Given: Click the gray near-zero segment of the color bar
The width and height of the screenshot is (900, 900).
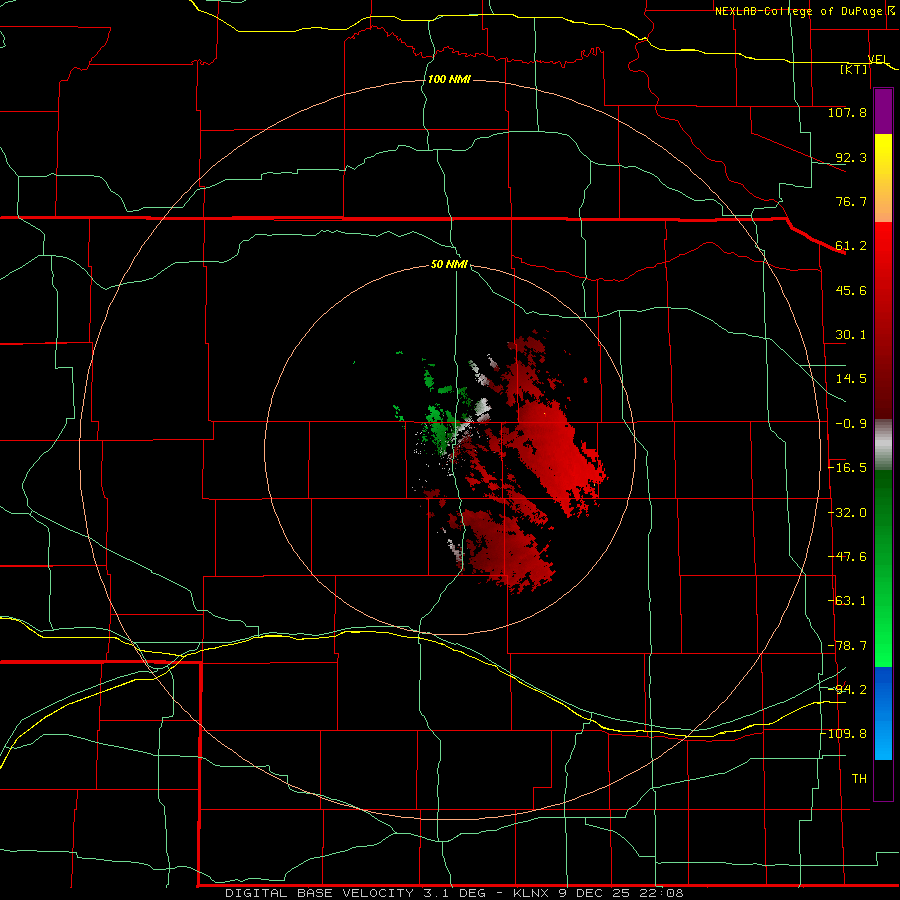Looking at the screenshot, I should [x=883, y=445].
